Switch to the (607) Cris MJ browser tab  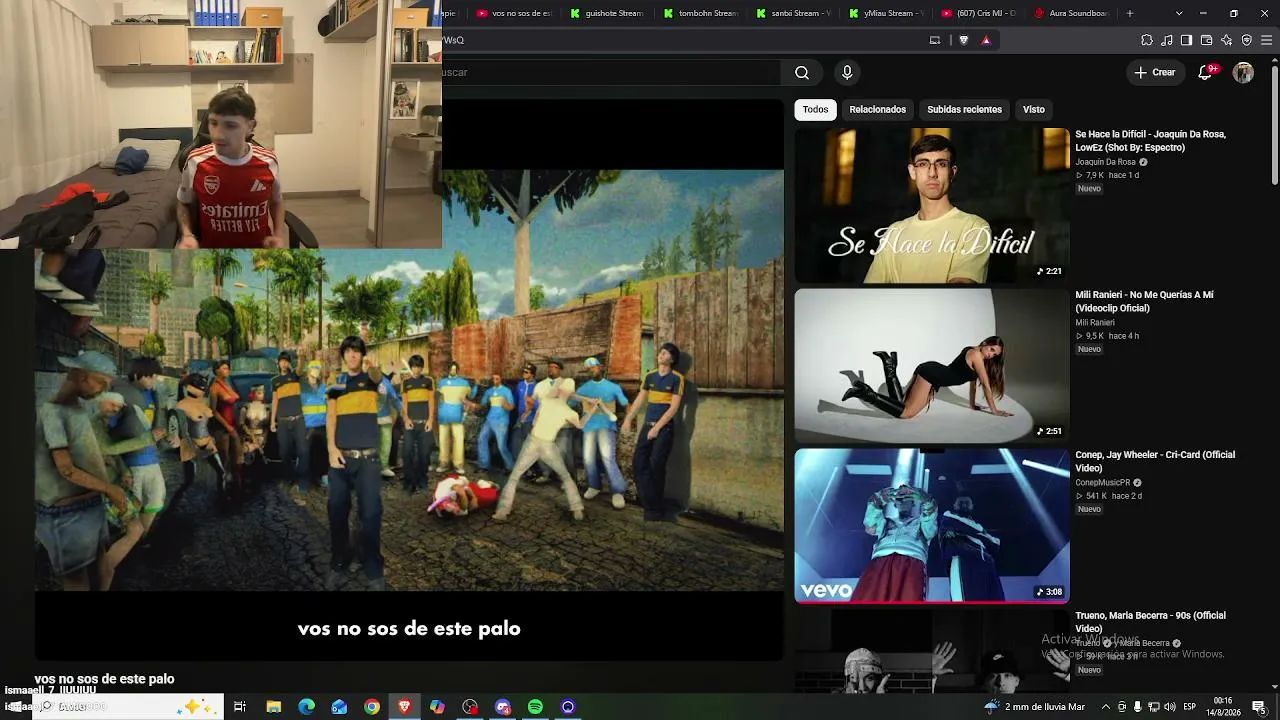click(978, 13)
